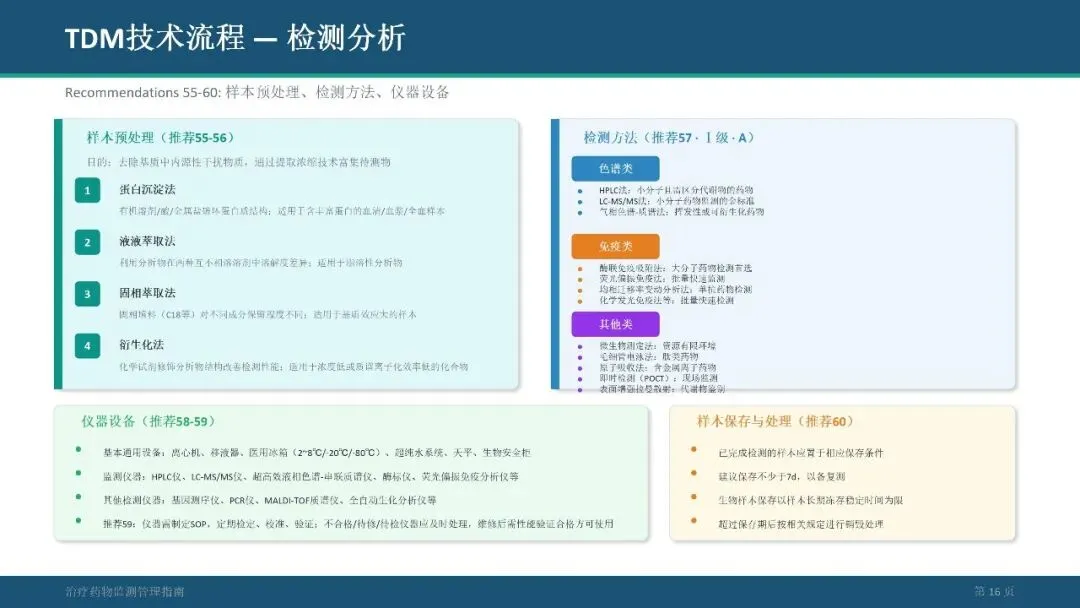
Task: Click the bullet line starting 推荐59：仪器需制定SOP
Action: coord(358,524)
